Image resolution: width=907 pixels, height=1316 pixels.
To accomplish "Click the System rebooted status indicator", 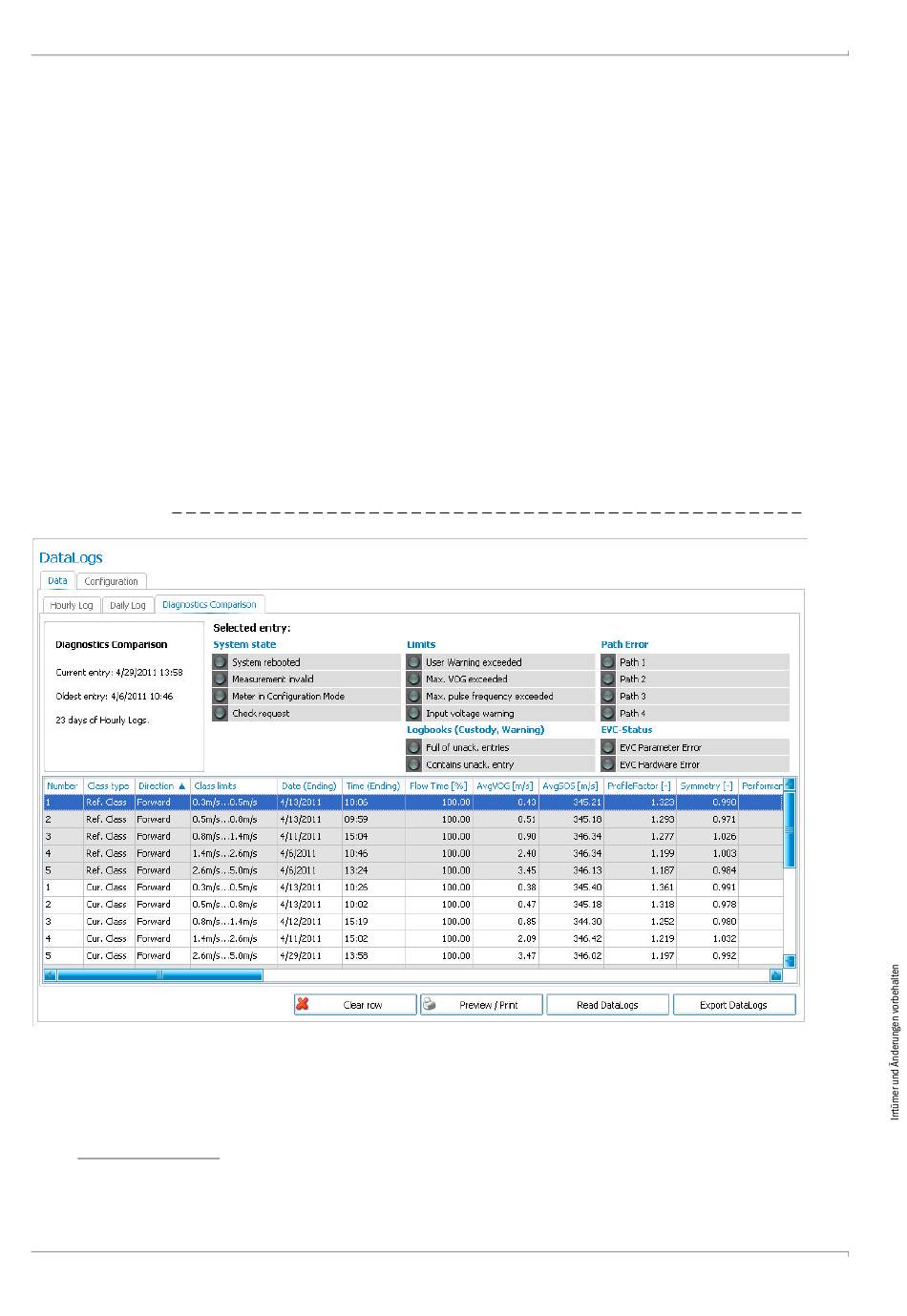I will point(221,662).
